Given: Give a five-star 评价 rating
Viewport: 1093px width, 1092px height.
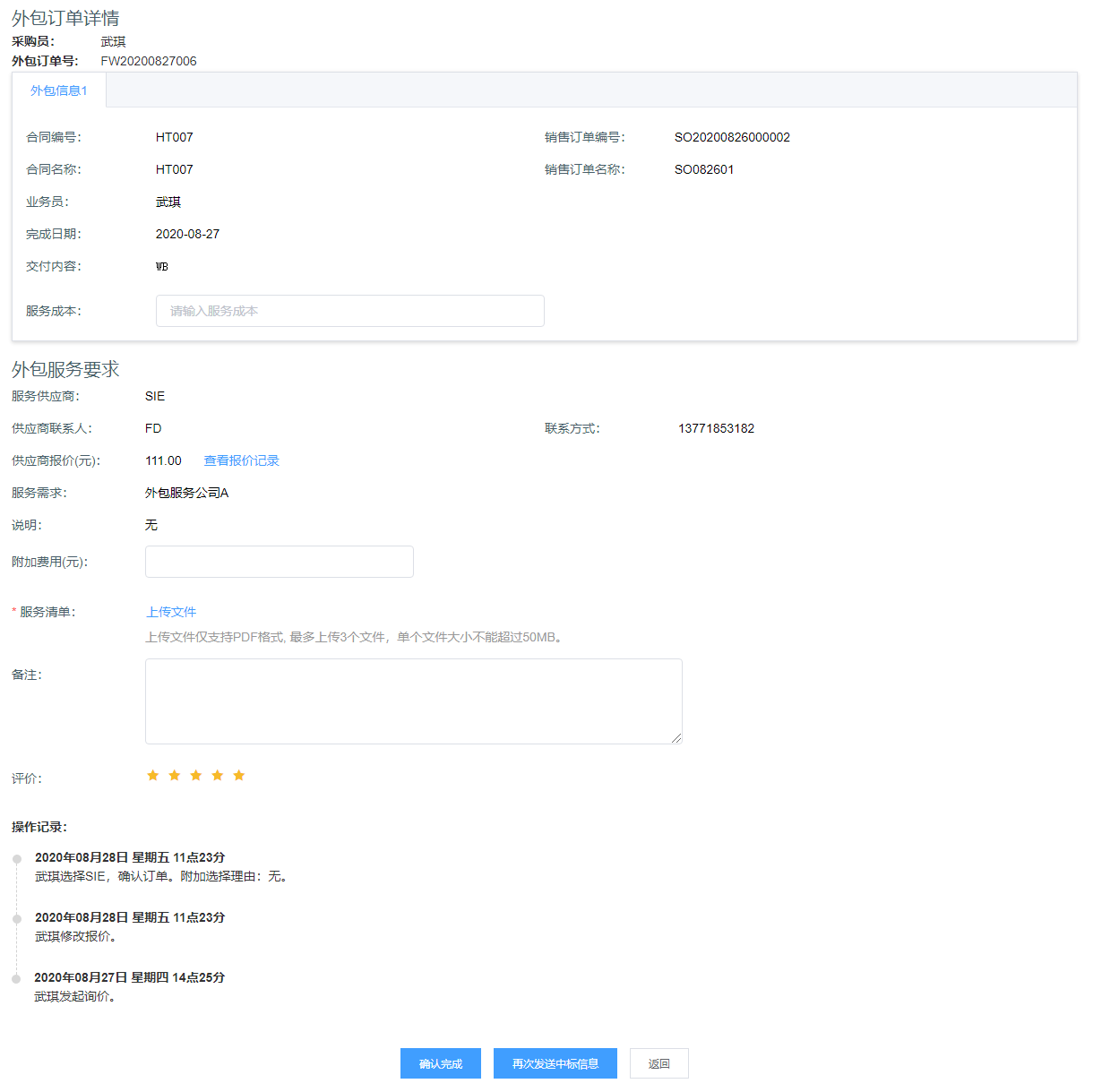Looking at the screenshot, I should (x=238, y=776).
